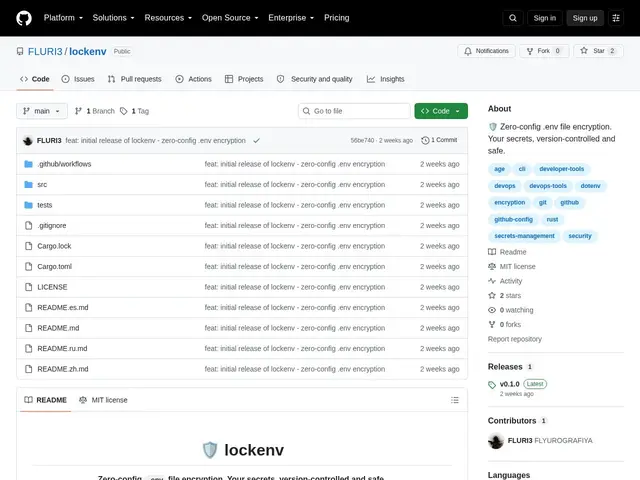
Task: Select the Code tab
Action: [35, 79]
